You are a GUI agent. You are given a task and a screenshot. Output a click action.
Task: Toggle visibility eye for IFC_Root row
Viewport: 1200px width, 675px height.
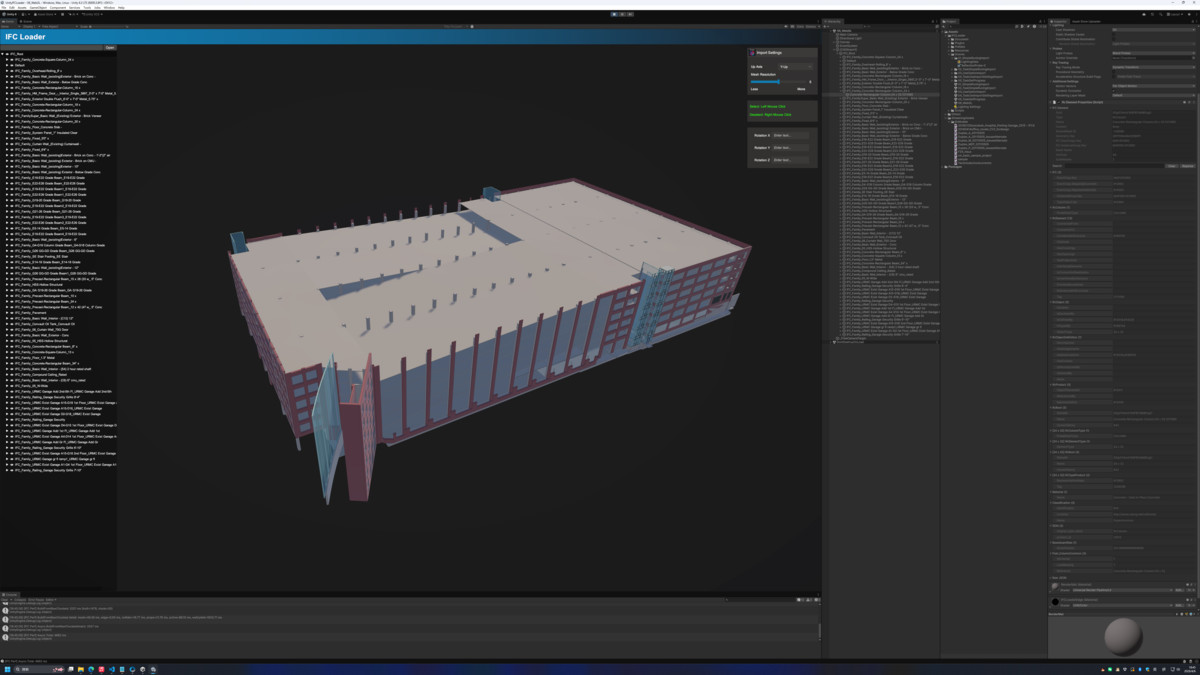(8, 54)
